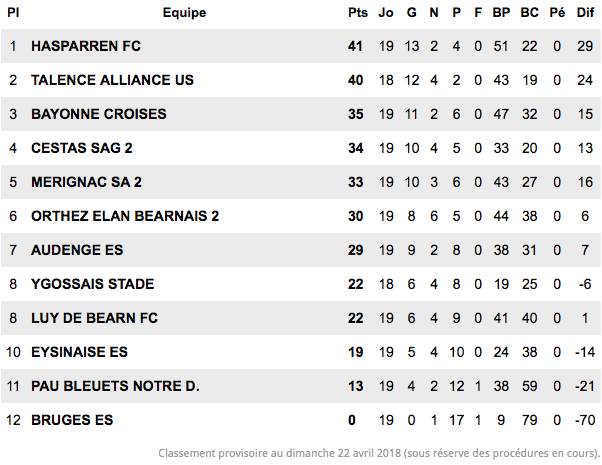Select the YGOSSAIS STADE team name
Screen dimensions: 602x465
pyautogui.click(x=93, y=284)
